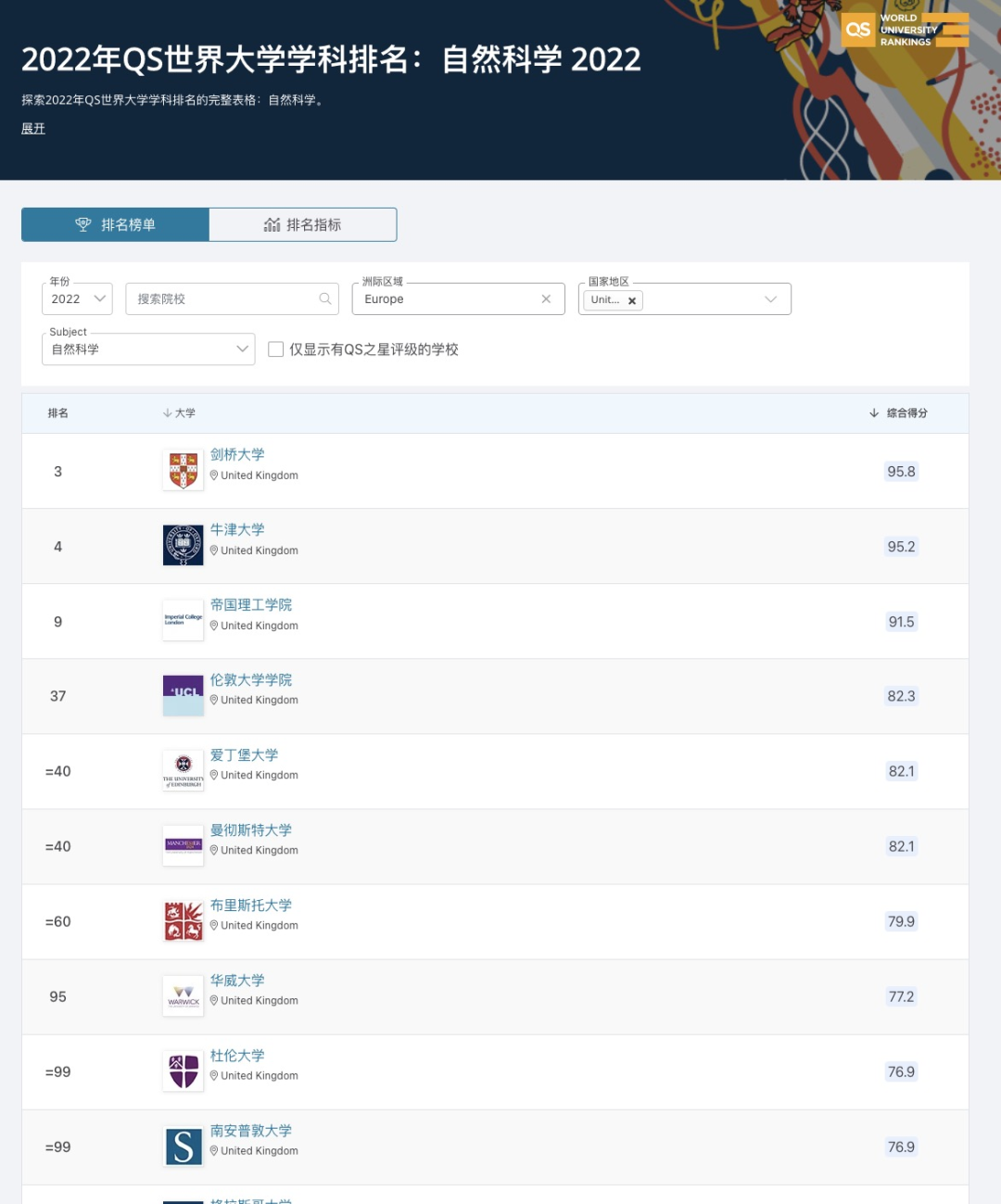Image resolution: width=1001 pixels, height=1204 pixels.
Task: Click the search magnifier icon in 搜索院校
Action: click(x=325, y=298)
